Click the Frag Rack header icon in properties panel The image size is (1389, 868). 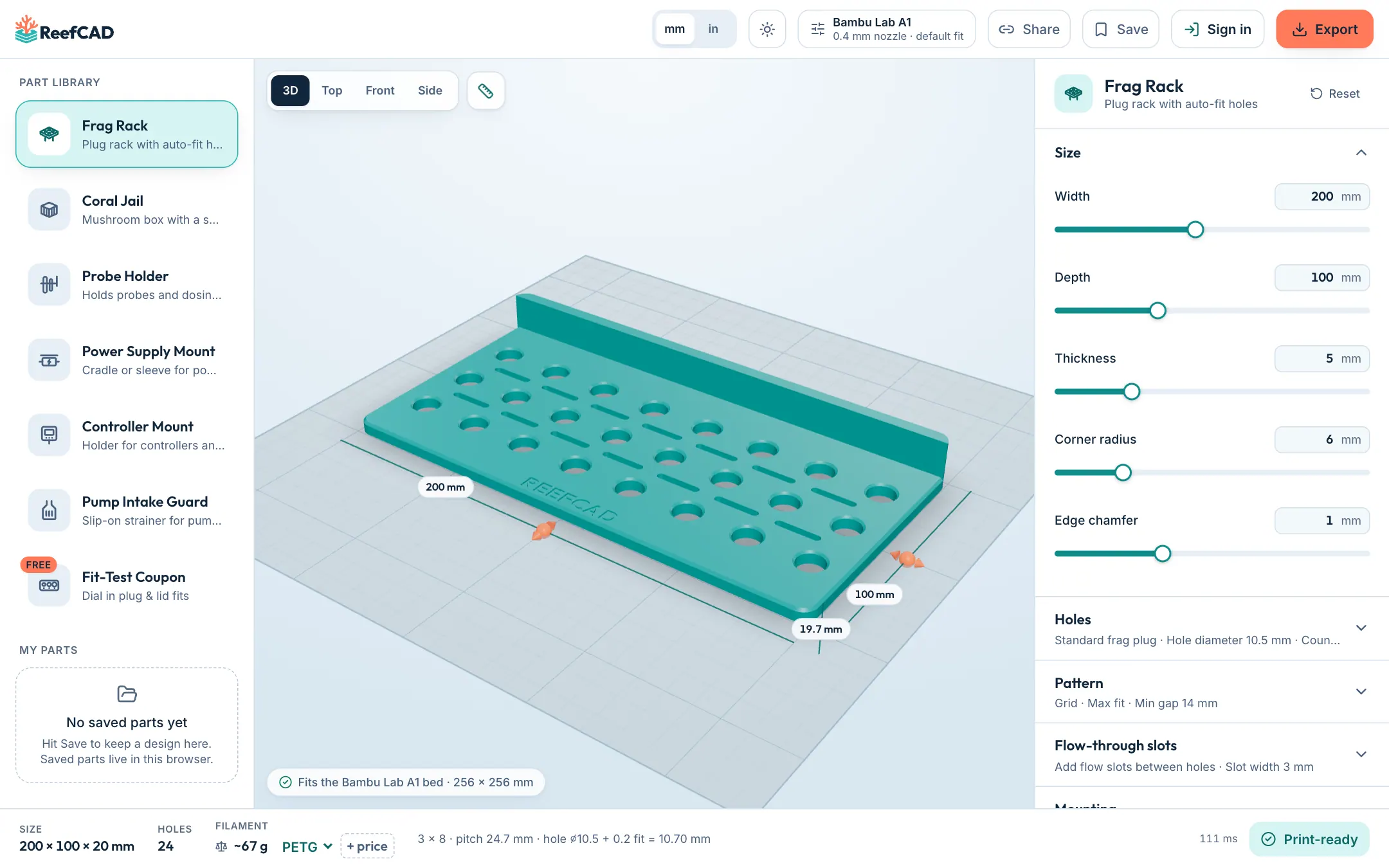[x=1073, y=94]
